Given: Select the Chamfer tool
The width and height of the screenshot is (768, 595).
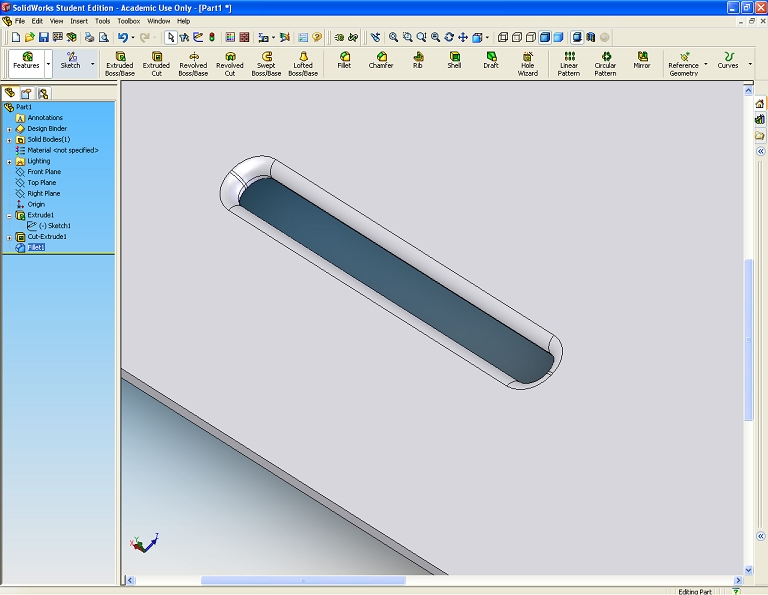Looking at the screenshot, I should point(381,60).
